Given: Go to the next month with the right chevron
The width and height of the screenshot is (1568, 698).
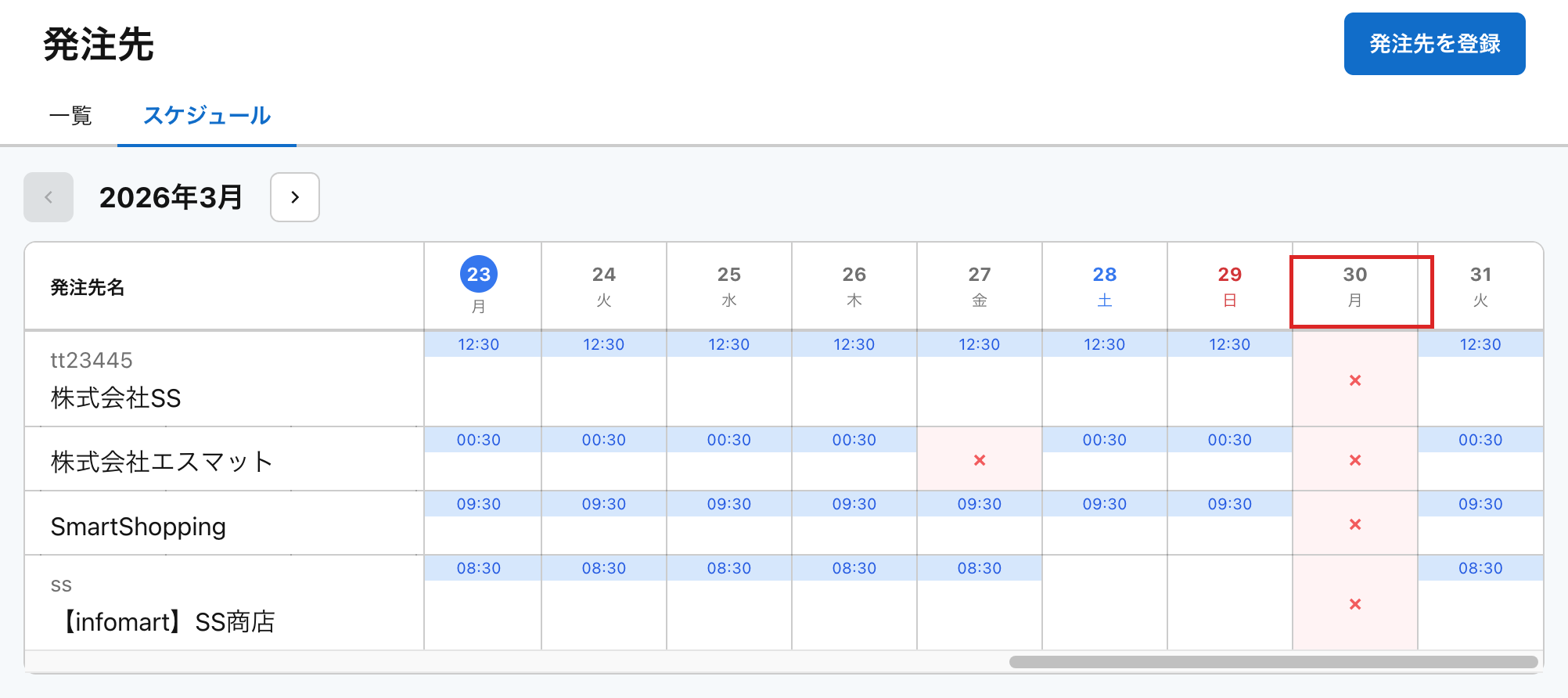Looking at the screenshot, I should point(295,197).
